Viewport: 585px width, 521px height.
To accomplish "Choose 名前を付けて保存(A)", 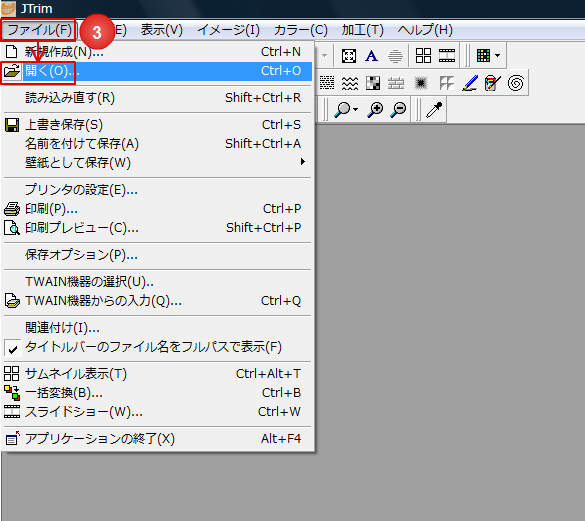I will (157, 144).
